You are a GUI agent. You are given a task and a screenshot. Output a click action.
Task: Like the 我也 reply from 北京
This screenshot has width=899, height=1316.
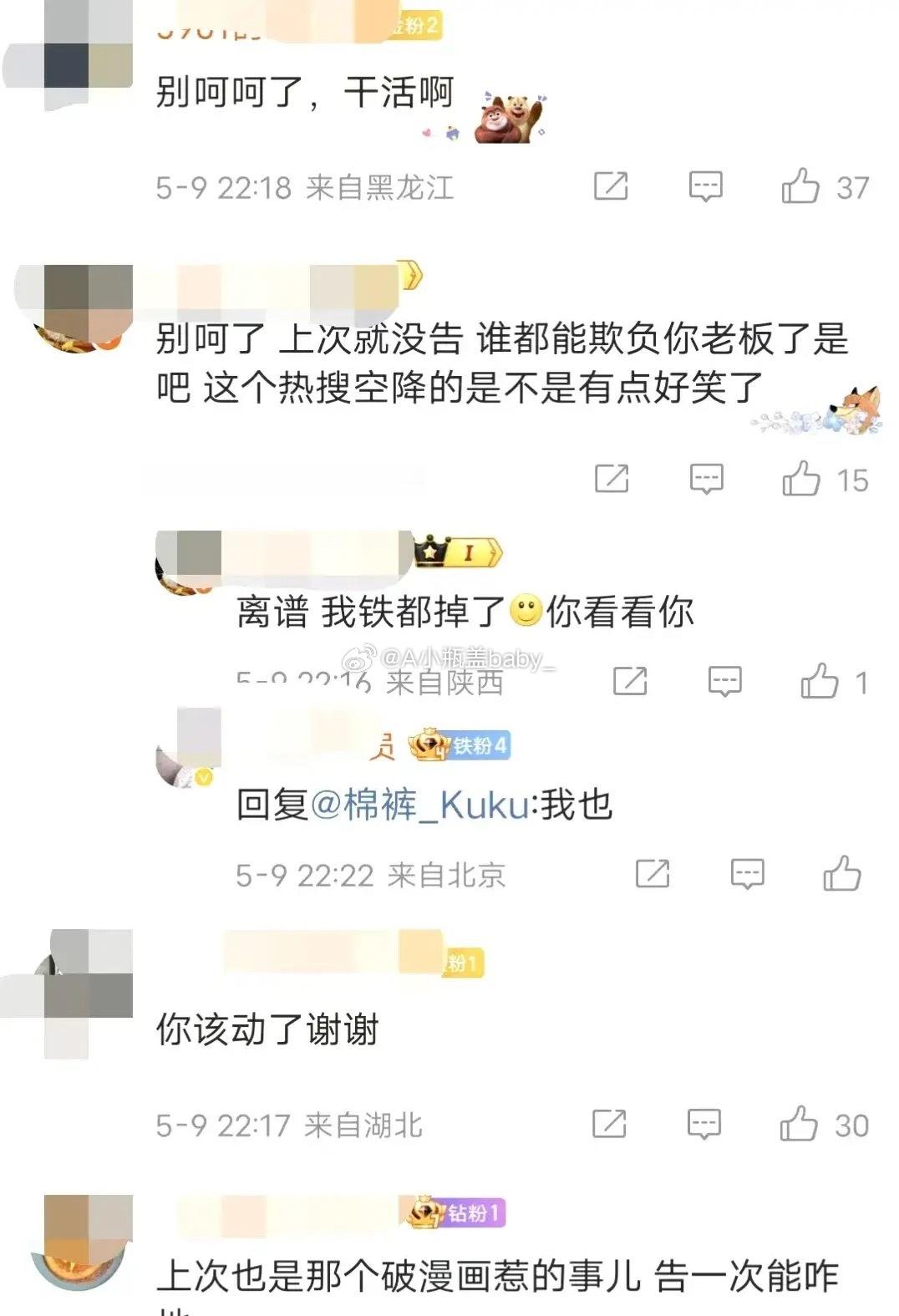click(841, 874)
